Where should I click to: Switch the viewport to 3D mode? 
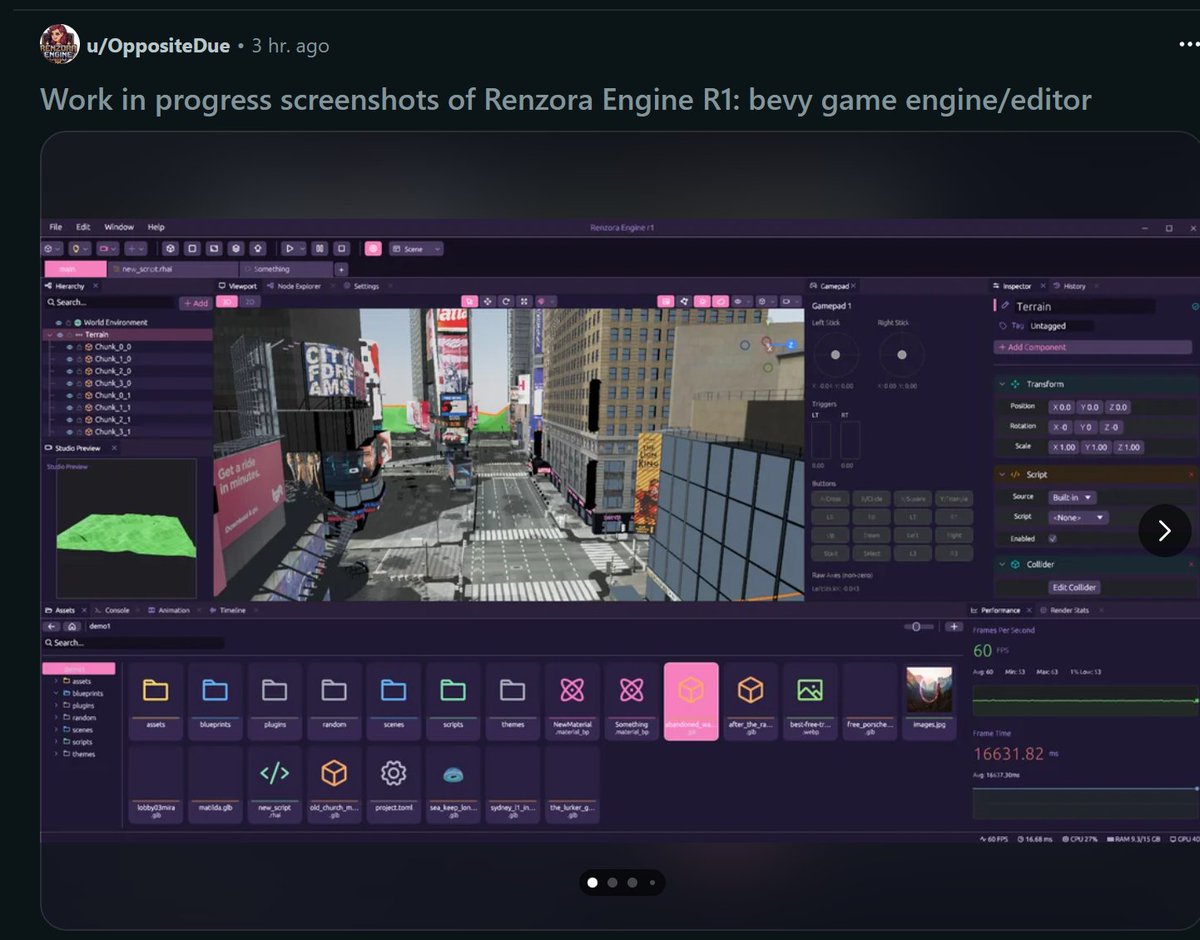(227, 302)
